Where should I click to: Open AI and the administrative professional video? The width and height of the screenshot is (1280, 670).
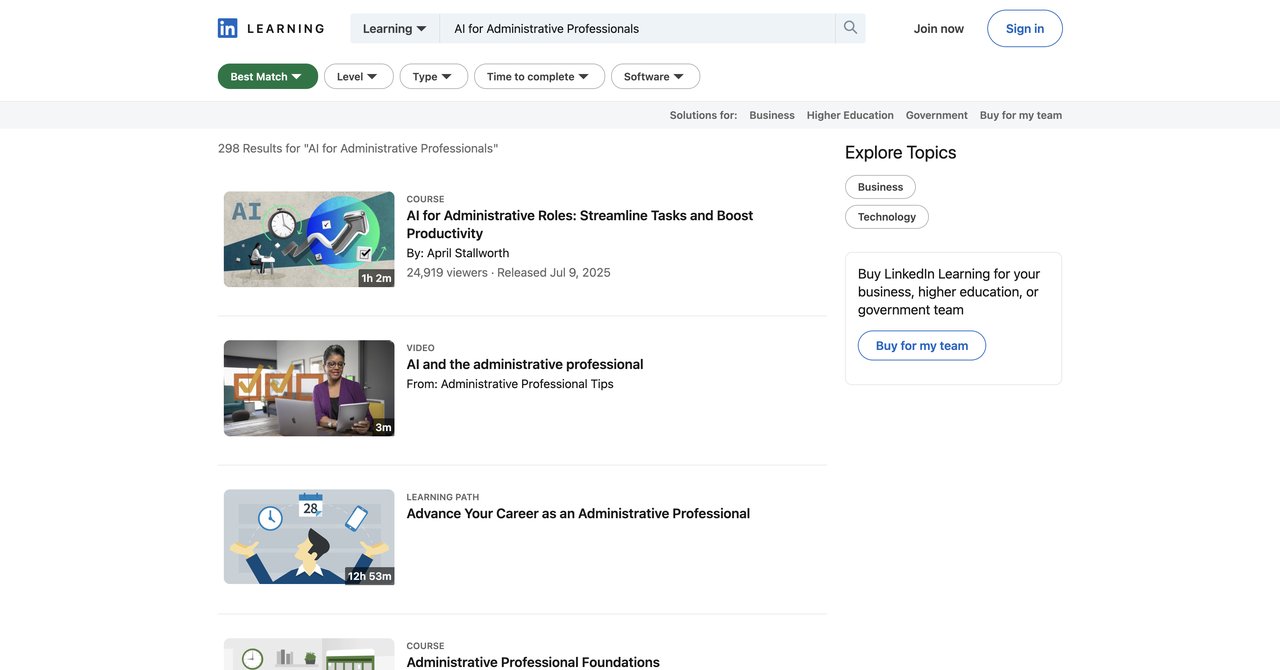[x=525, y=364]
